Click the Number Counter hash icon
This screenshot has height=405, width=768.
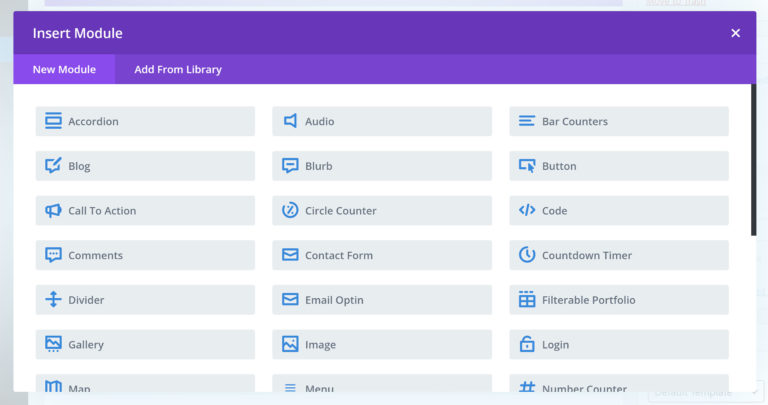point(527,387)
